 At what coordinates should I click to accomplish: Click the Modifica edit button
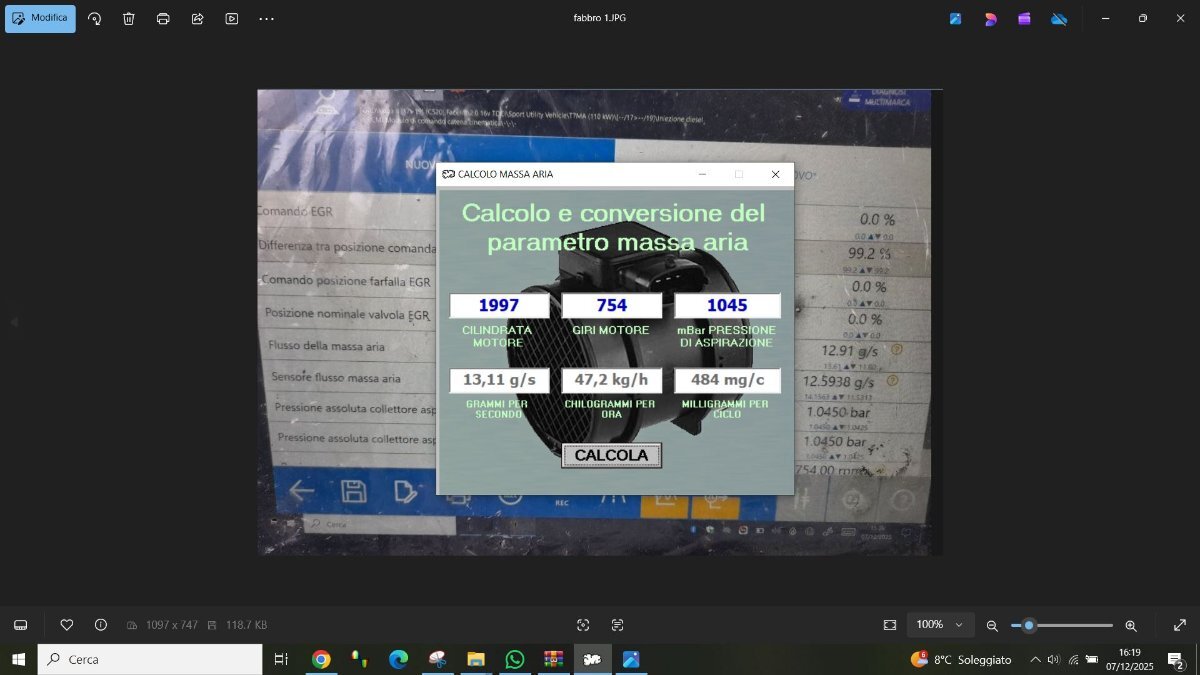tap(40, 18)
